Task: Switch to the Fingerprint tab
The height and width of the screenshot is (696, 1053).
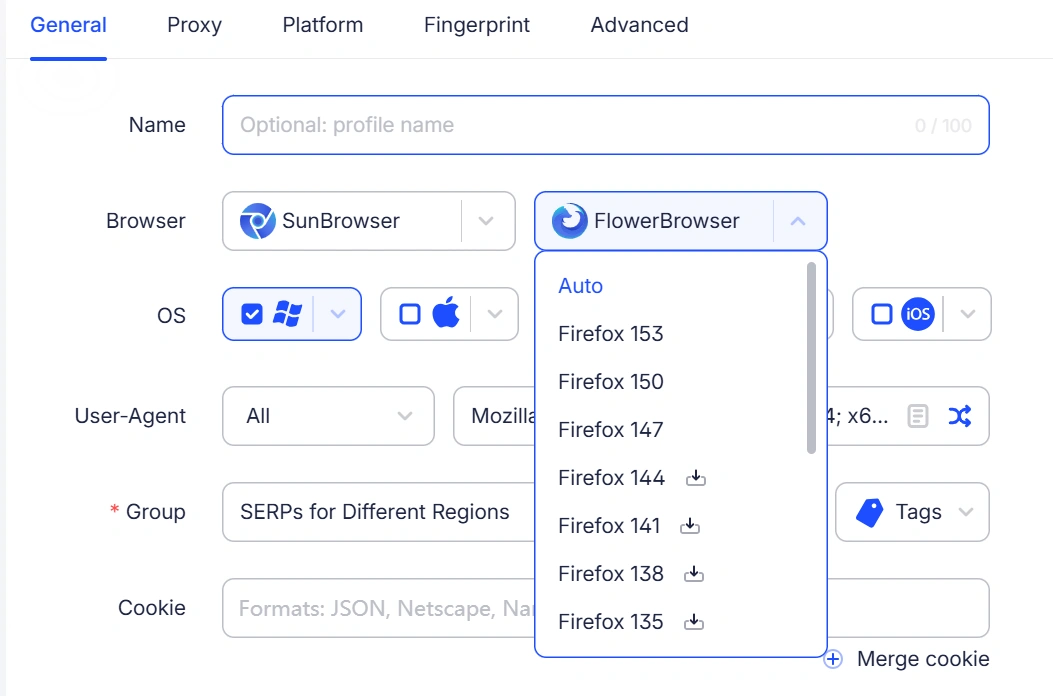Action: (477, 25)
